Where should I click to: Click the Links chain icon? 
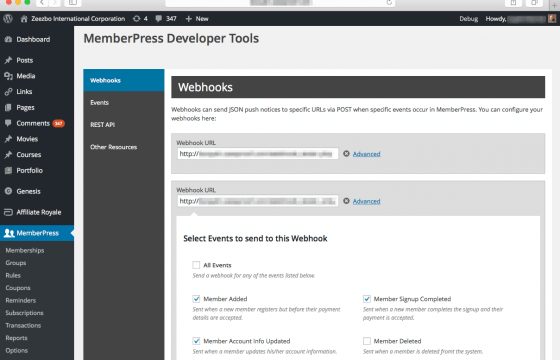coord(8,91)
